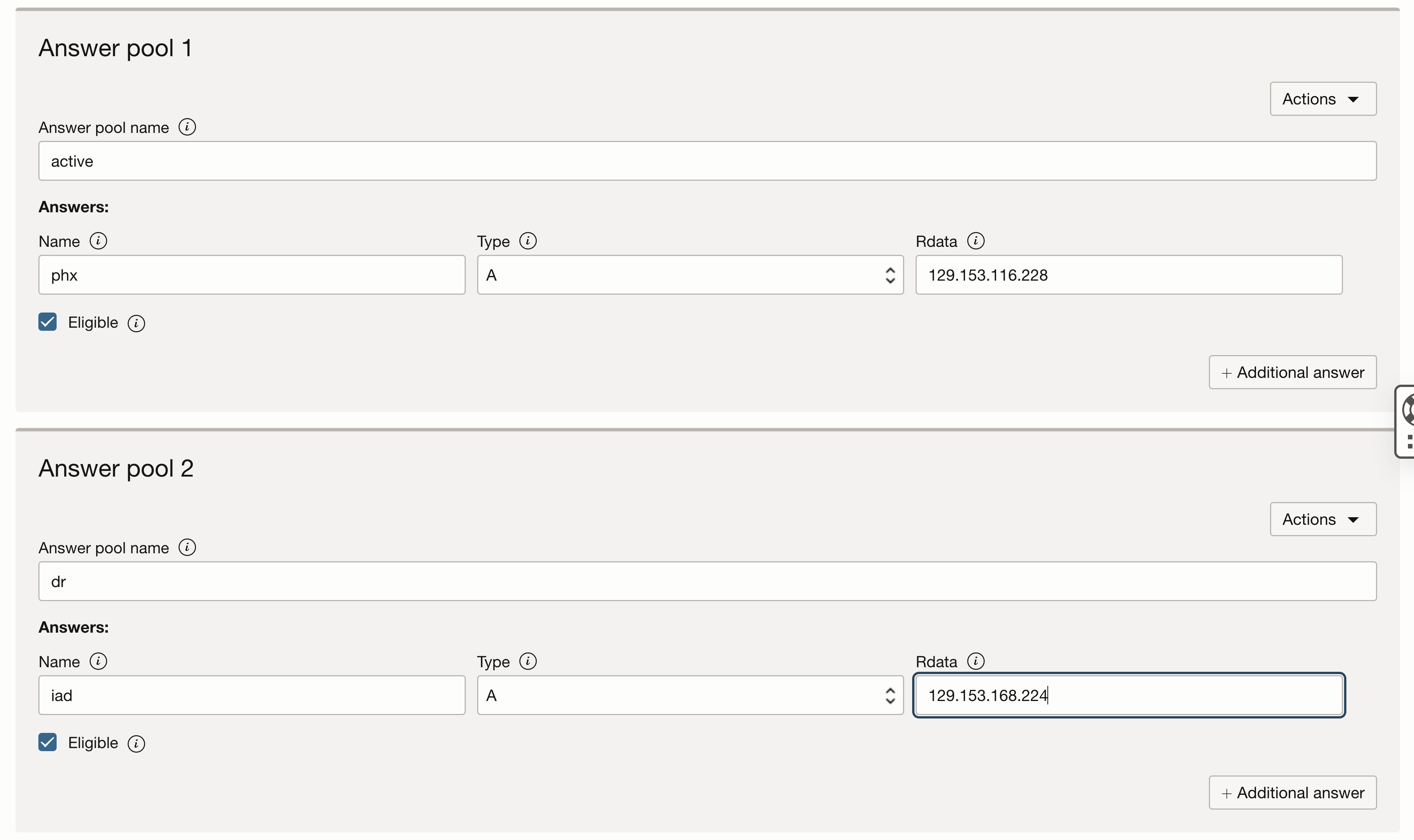The image size is (1414, 840).
Task: Uncheck Eligible checkbox for iad answer
Action: (x=47, y=742)
